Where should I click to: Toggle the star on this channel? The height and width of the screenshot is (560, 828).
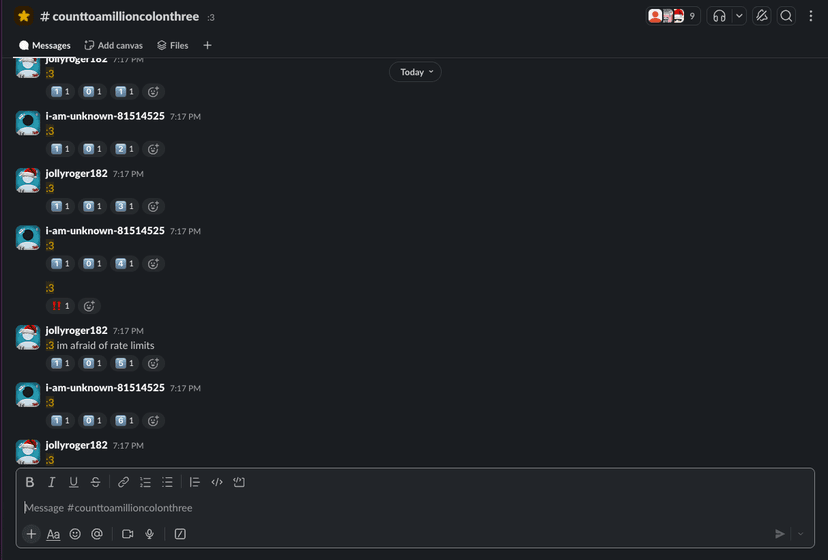[x=24, y=16]
